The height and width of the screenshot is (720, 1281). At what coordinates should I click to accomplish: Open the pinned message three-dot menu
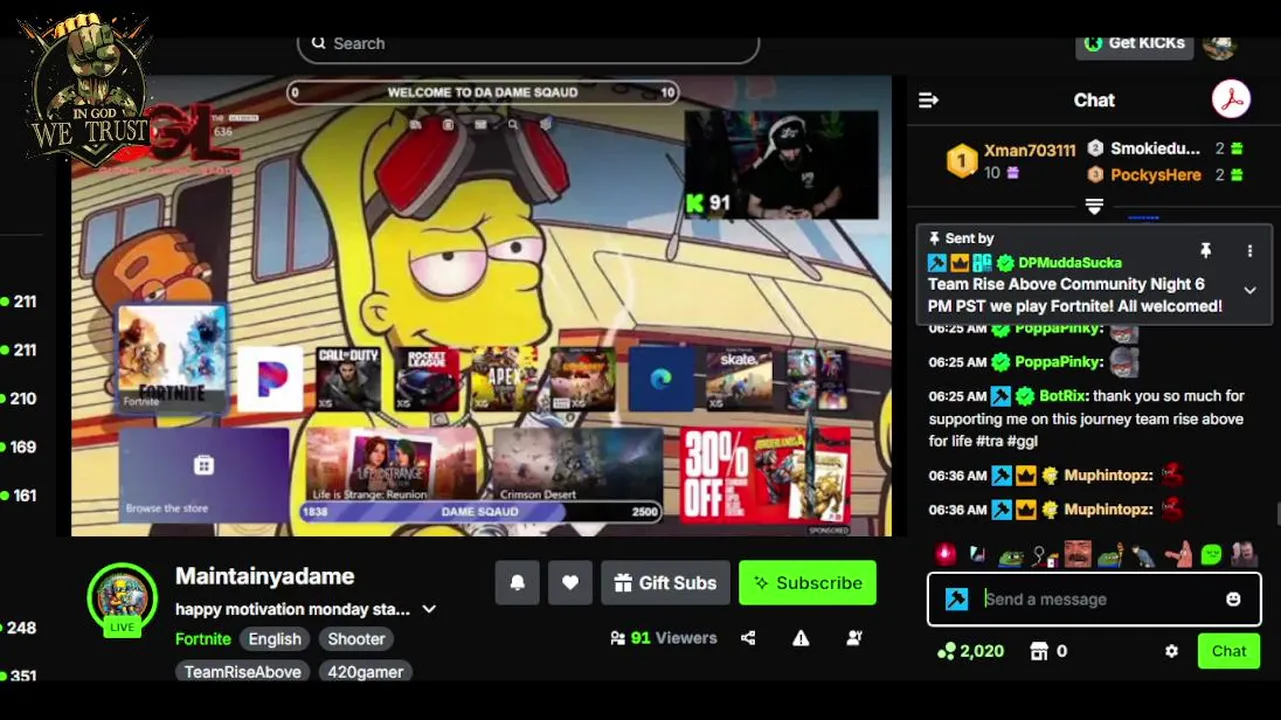coord(1249,251)
